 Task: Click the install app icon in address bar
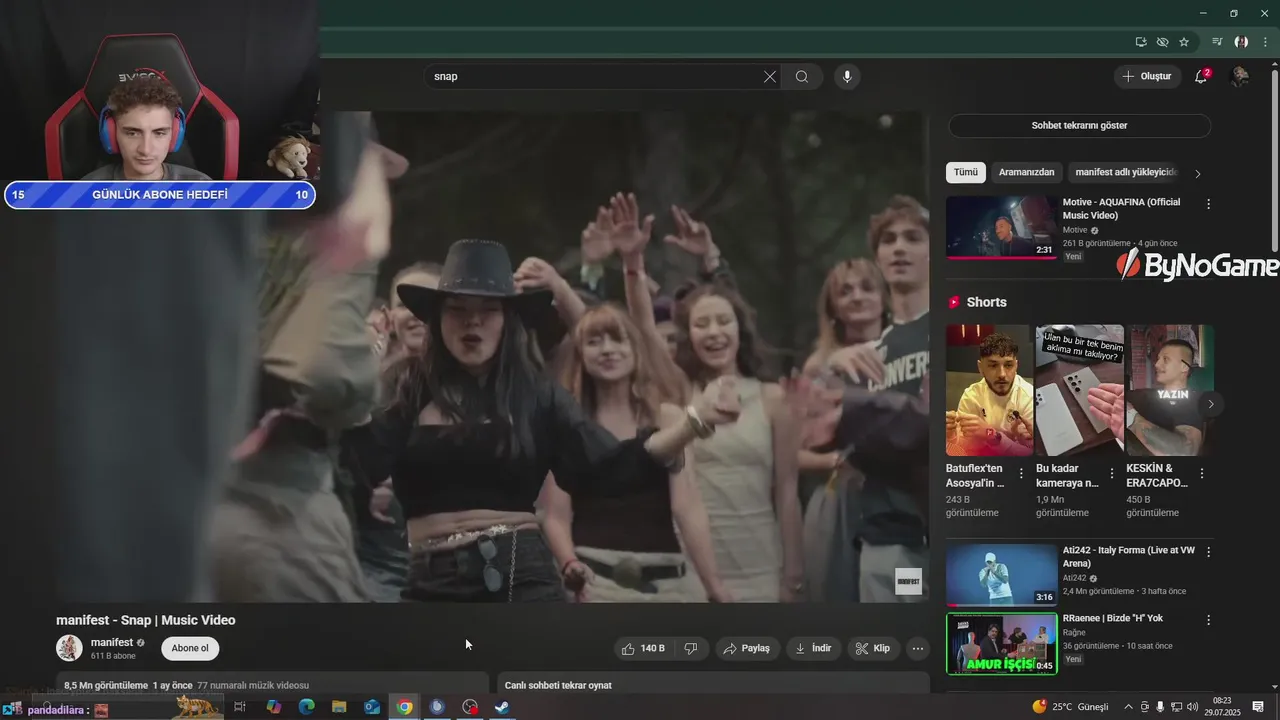1141,42
